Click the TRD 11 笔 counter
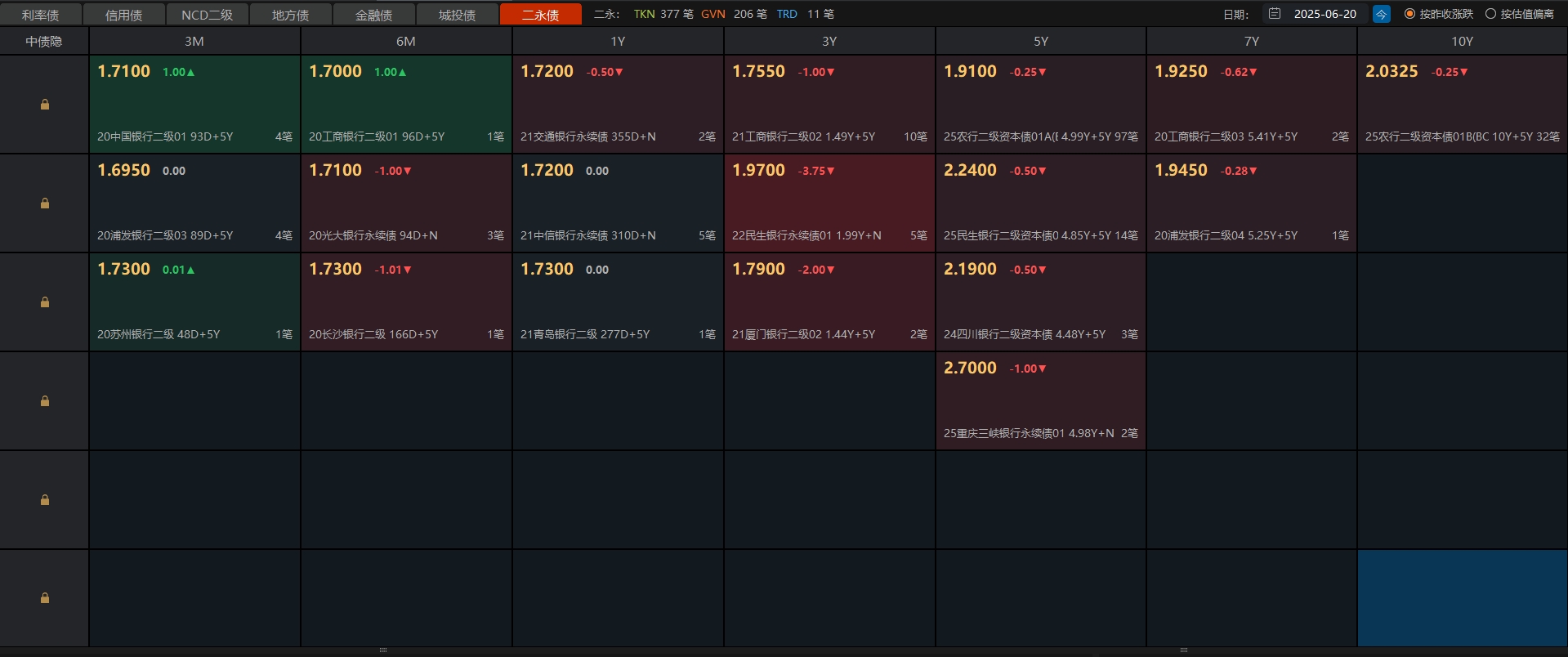1568x657 pixels. 806,14
